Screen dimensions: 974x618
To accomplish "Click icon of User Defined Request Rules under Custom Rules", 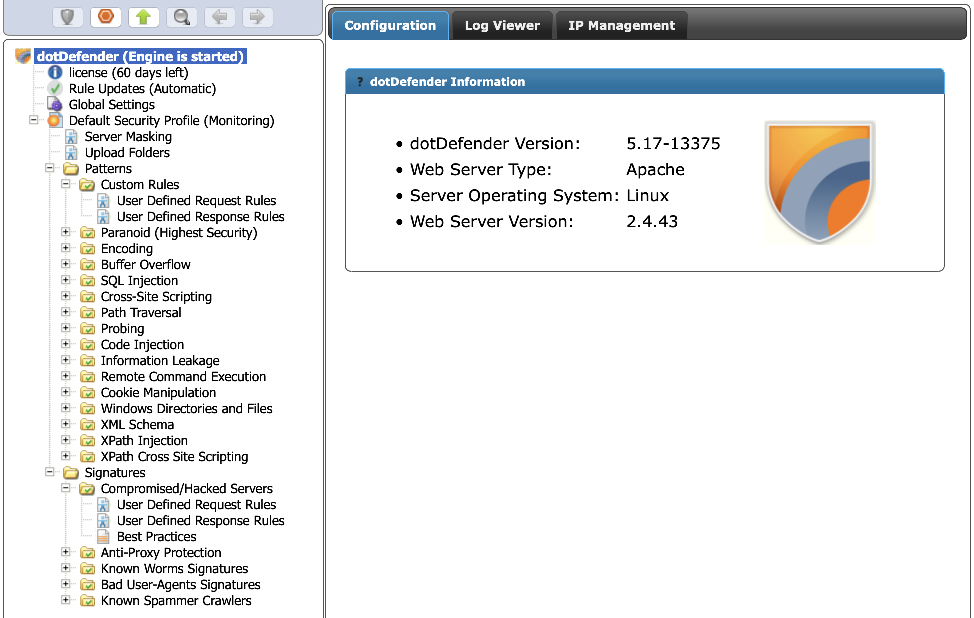I will (103, 201).
